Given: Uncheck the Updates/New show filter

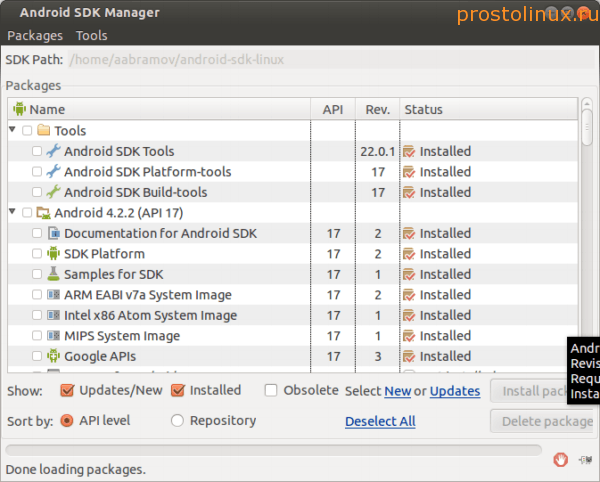Looking at the screenshot, I should (x=67, y=391).
